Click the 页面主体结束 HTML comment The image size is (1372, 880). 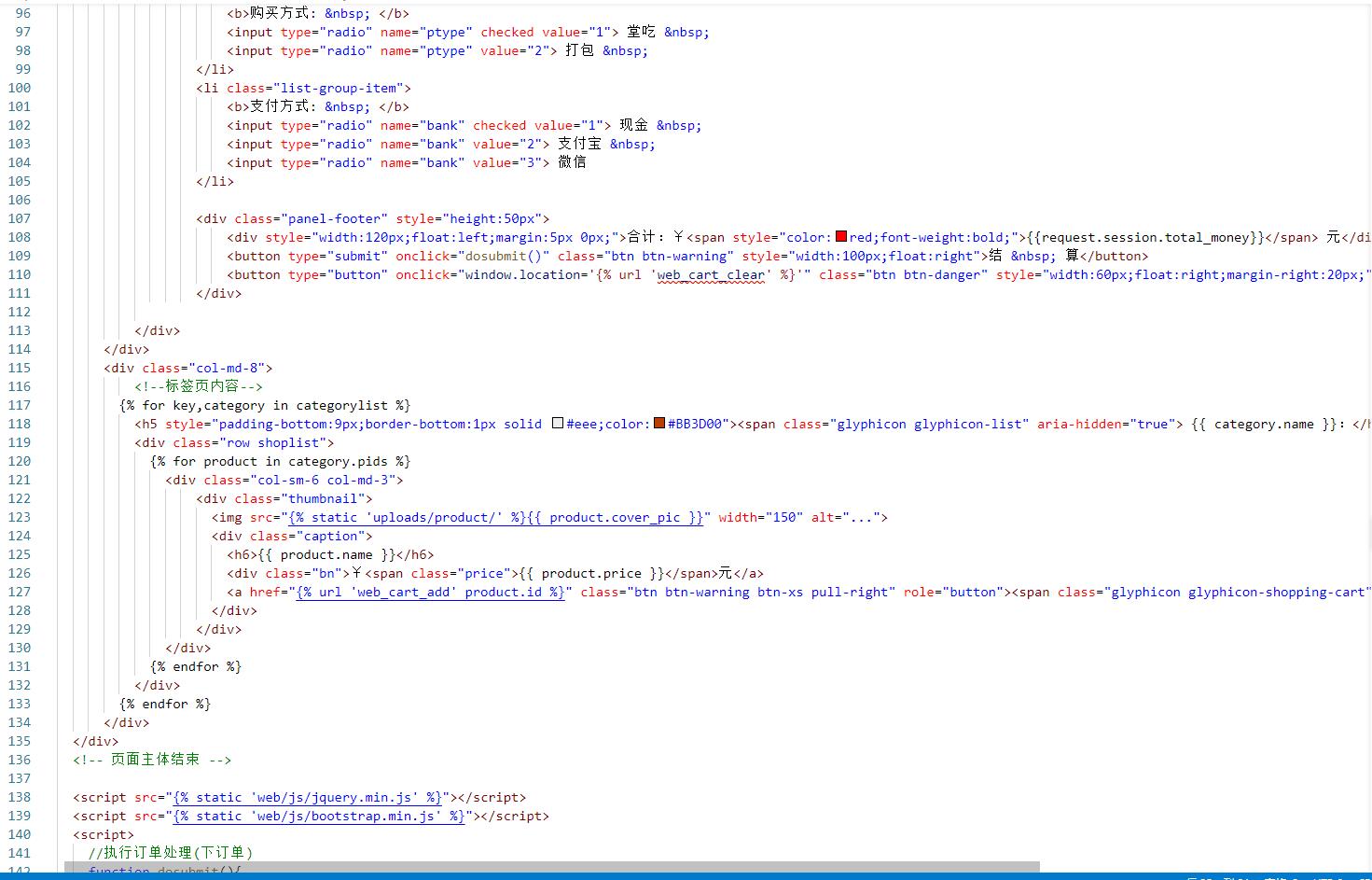[x=152, y=760]
